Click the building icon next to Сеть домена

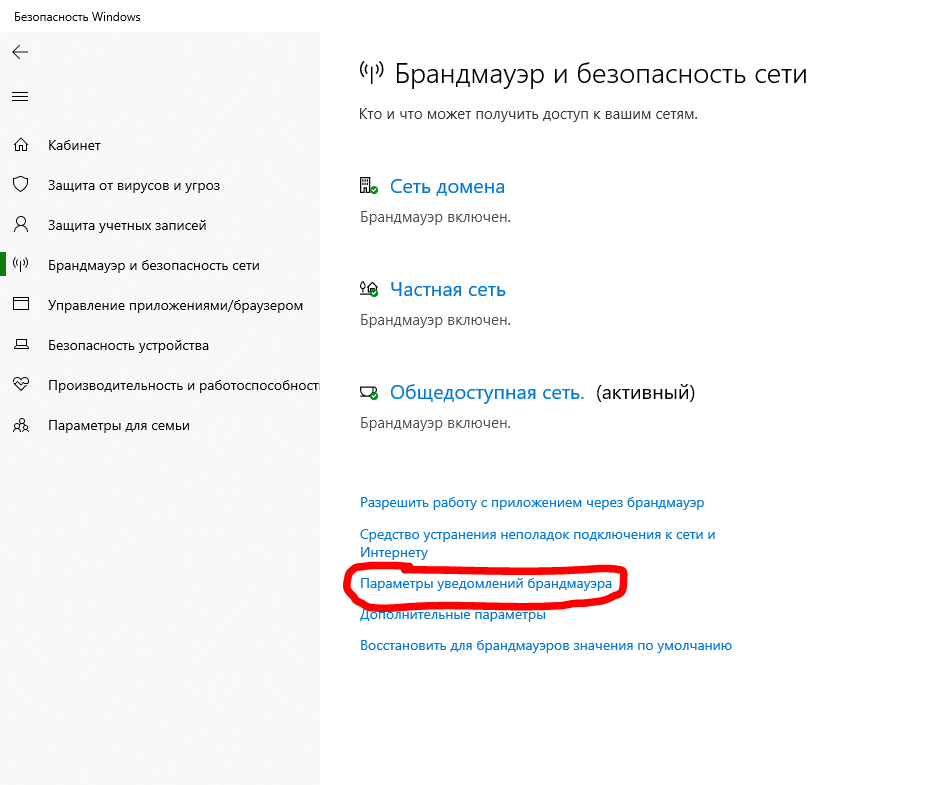(369, 186)
